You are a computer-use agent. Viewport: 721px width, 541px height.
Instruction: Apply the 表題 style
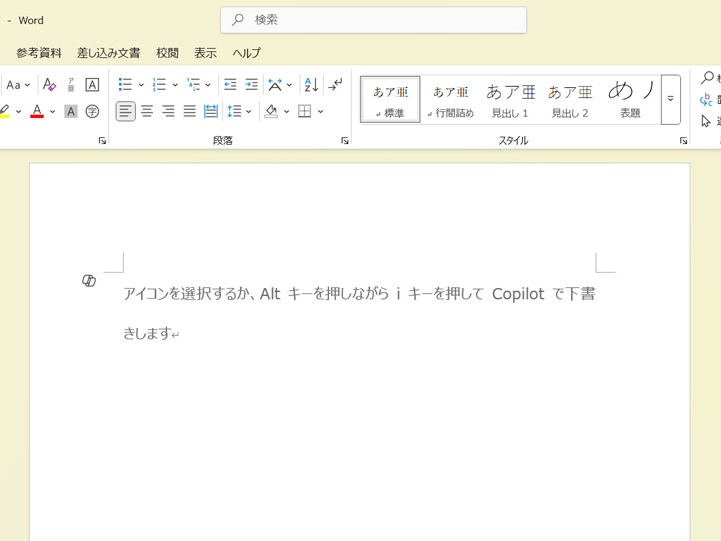pyautogui.click(x=630, y=100)
